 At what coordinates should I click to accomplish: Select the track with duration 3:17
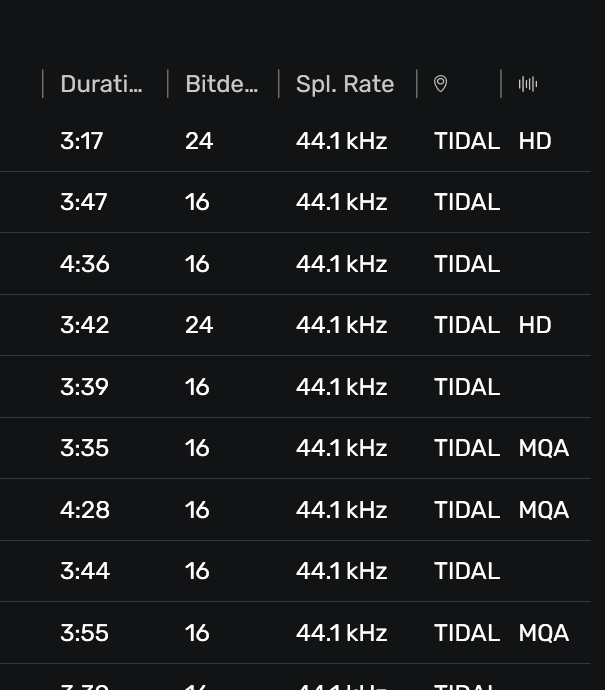(82, 141)
